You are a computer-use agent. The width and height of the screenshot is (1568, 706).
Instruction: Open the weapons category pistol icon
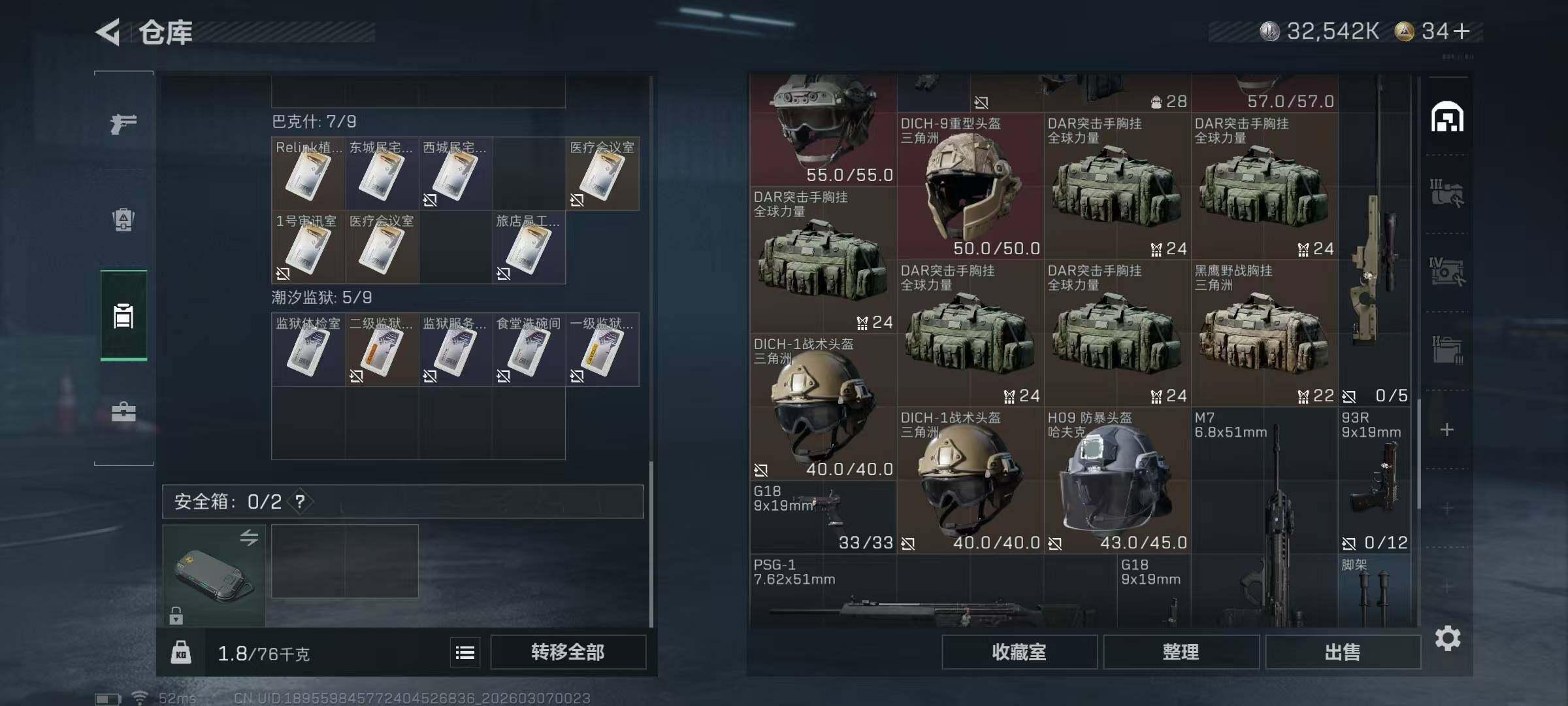(x=123, y=124)
